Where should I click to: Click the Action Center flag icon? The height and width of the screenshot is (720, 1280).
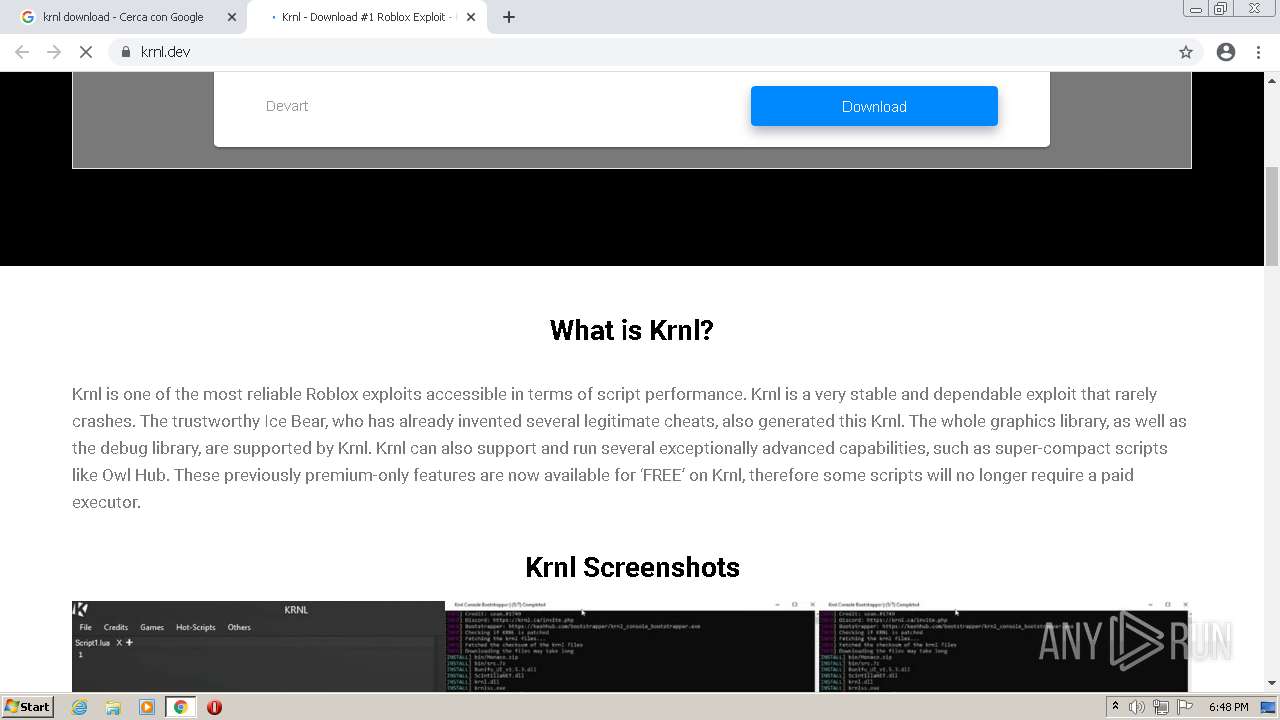point(1185,707)
